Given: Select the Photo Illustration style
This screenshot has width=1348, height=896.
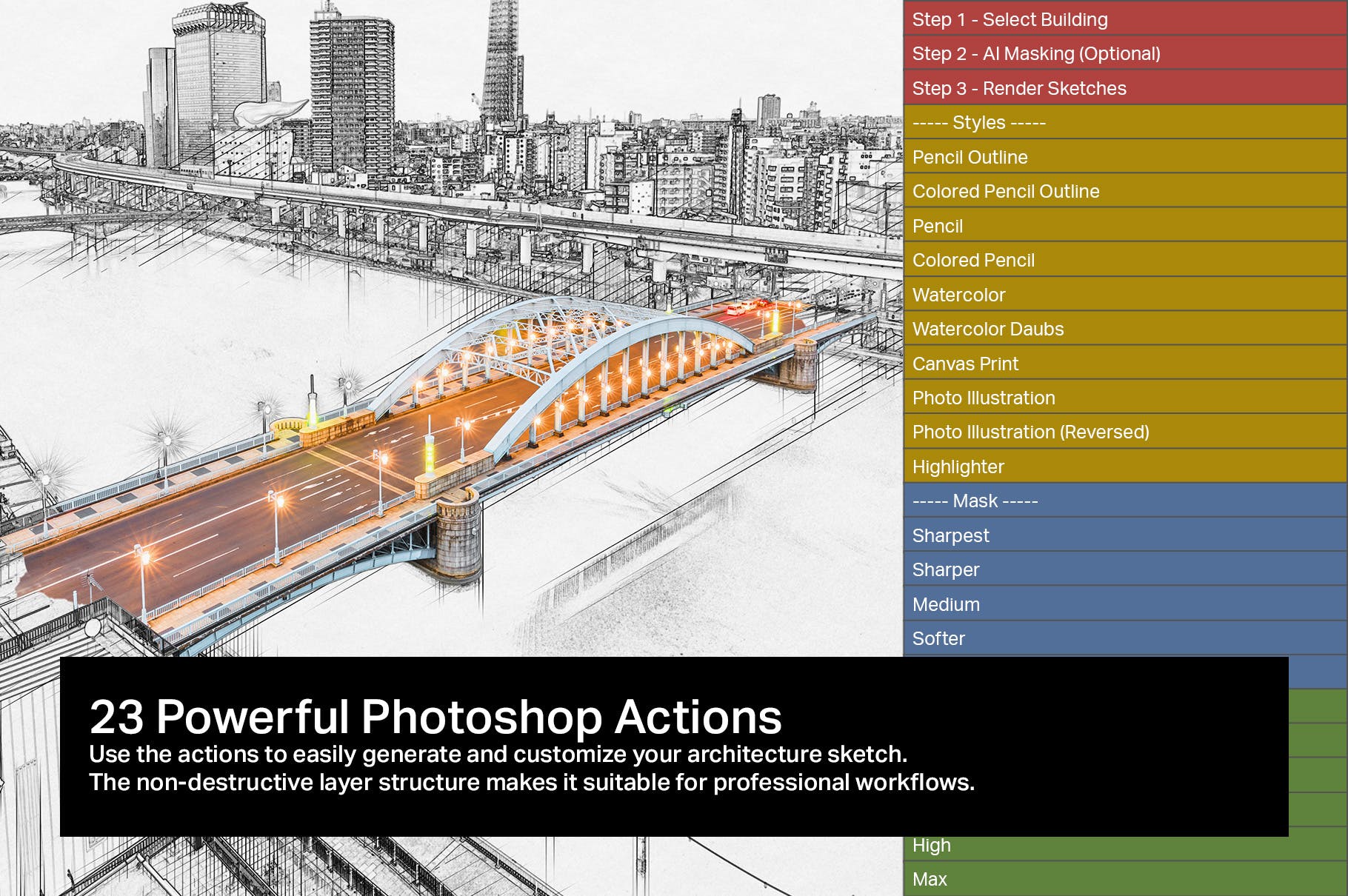Looking at the screenshot, I should [1111, 398].
